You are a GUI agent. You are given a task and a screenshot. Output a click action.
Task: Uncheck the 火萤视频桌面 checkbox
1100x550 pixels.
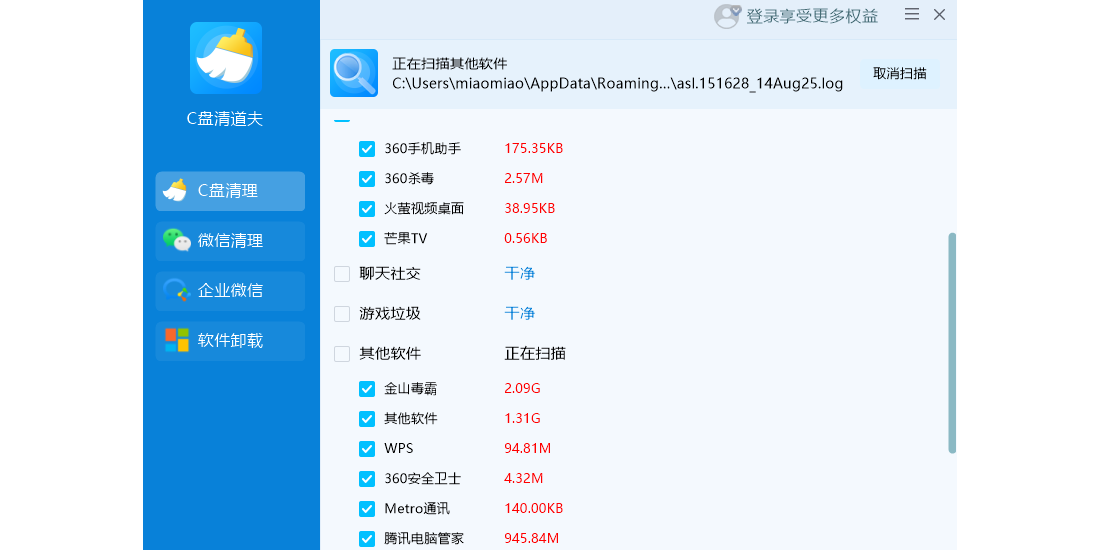pos(367,209)
